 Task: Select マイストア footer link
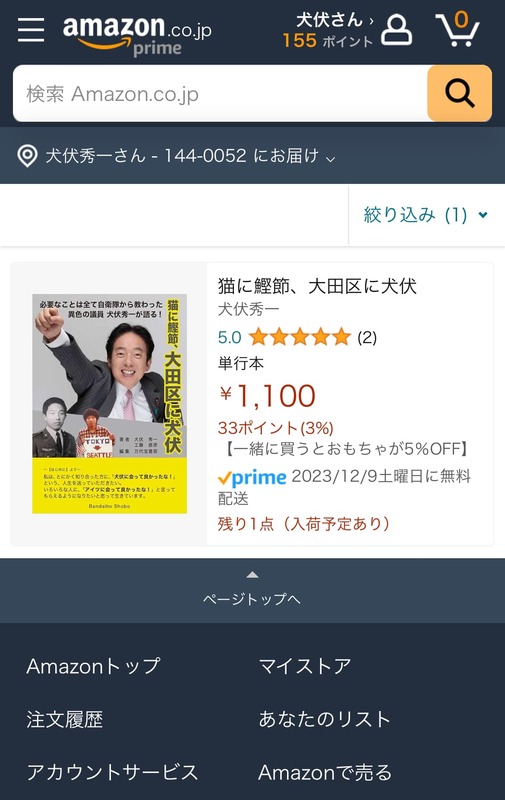click(x=305, y=666)
